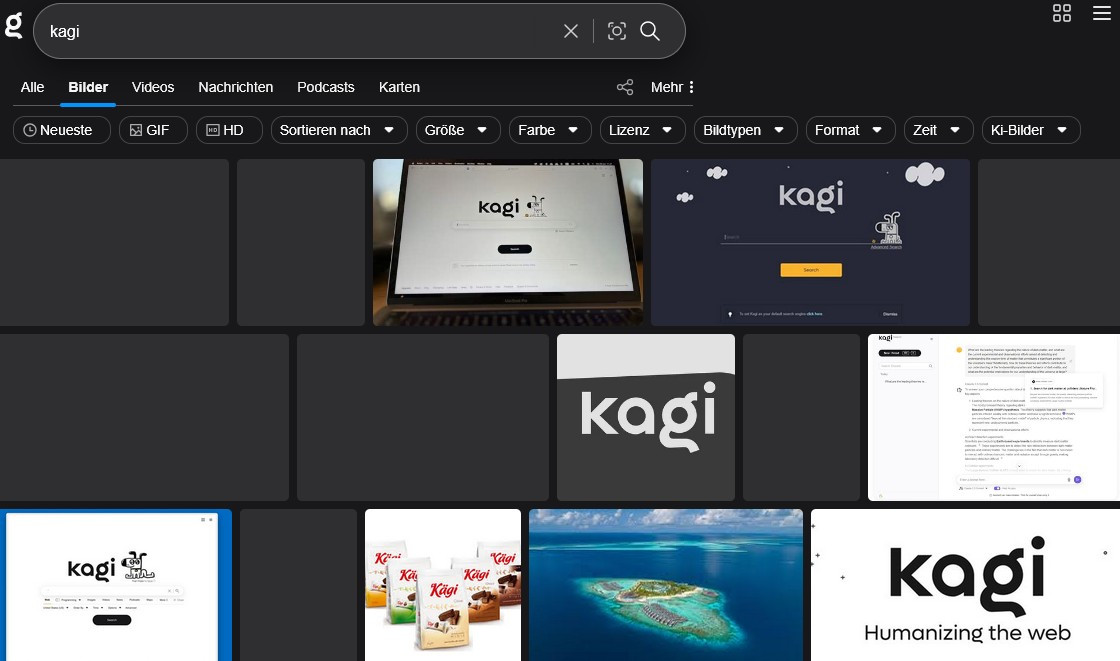Open the dark Kagi page with orange button
This screenshot has width=1120, height=661.
pyautogui.click(x=810, y=242)
